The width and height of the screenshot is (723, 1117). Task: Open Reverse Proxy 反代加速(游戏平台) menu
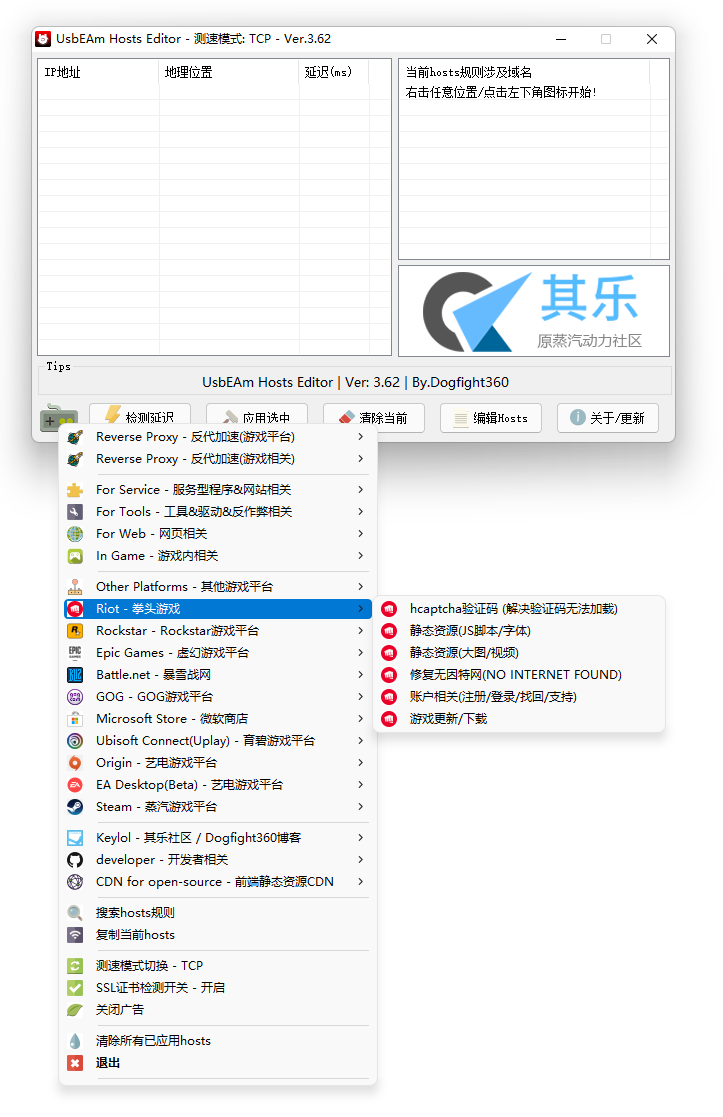click(217, 437)
